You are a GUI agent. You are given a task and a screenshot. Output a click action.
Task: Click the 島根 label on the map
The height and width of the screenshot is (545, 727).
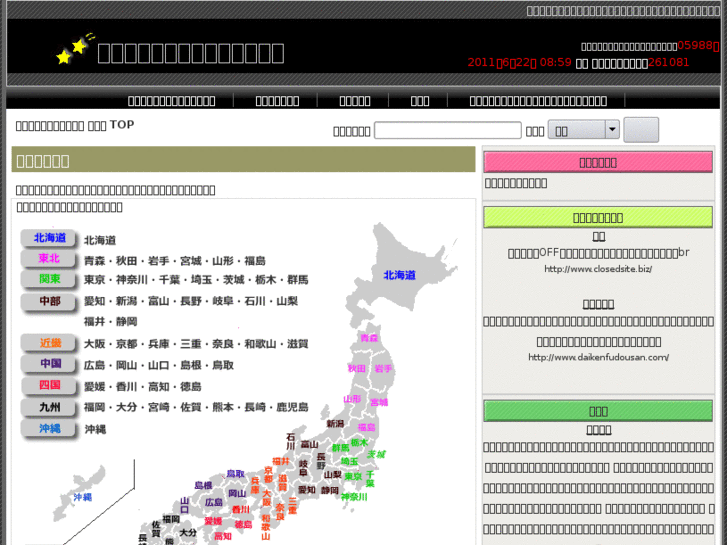[203, 485]
